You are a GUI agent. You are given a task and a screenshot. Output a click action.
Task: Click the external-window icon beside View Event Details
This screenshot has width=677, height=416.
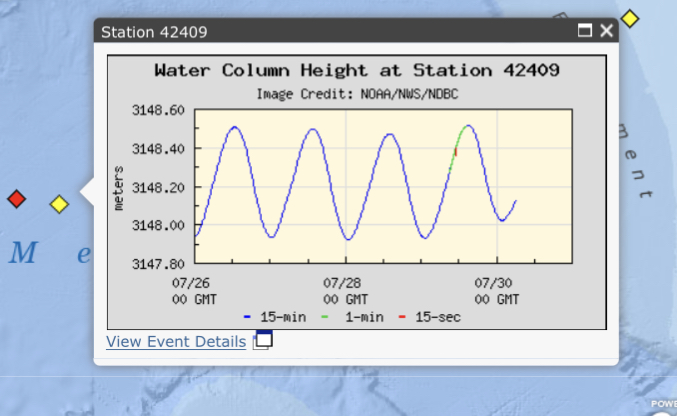tap(263, 340)
